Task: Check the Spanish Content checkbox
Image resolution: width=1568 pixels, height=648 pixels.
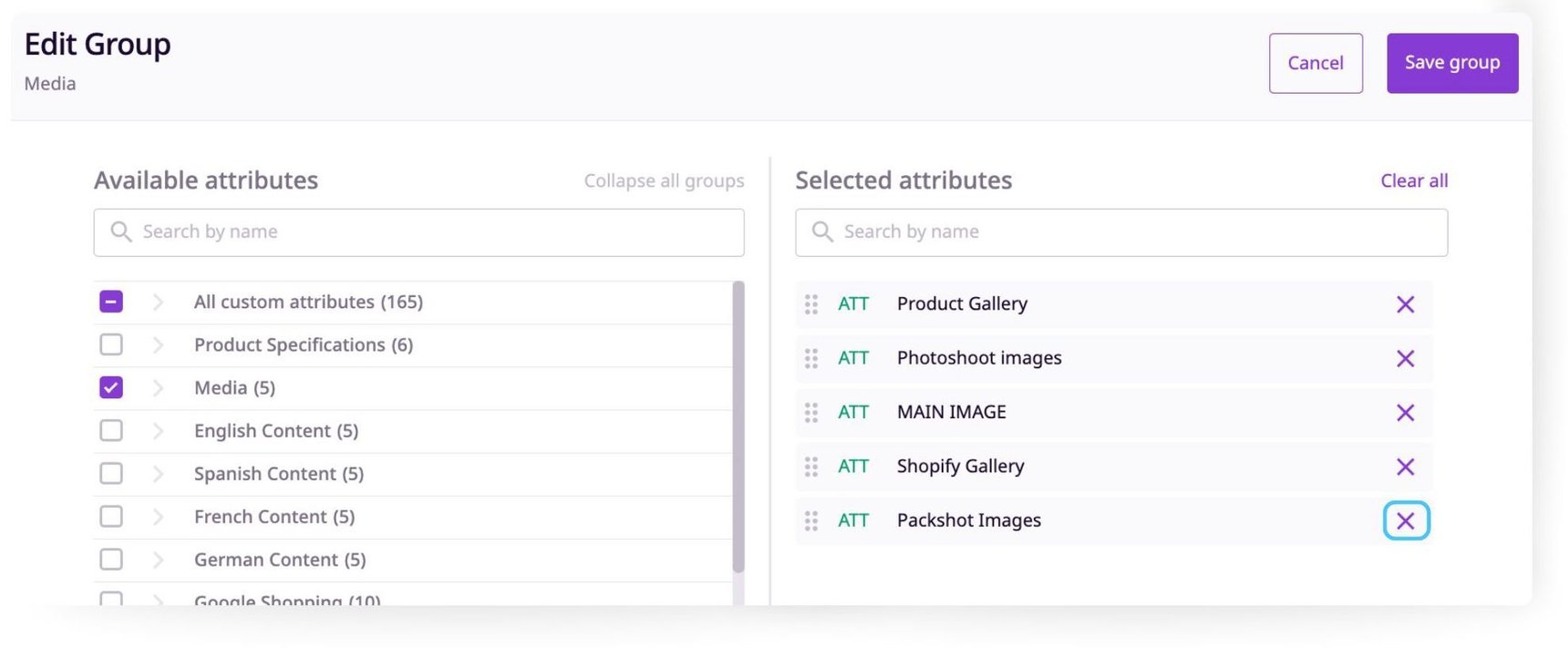Action: coord(111,473)
